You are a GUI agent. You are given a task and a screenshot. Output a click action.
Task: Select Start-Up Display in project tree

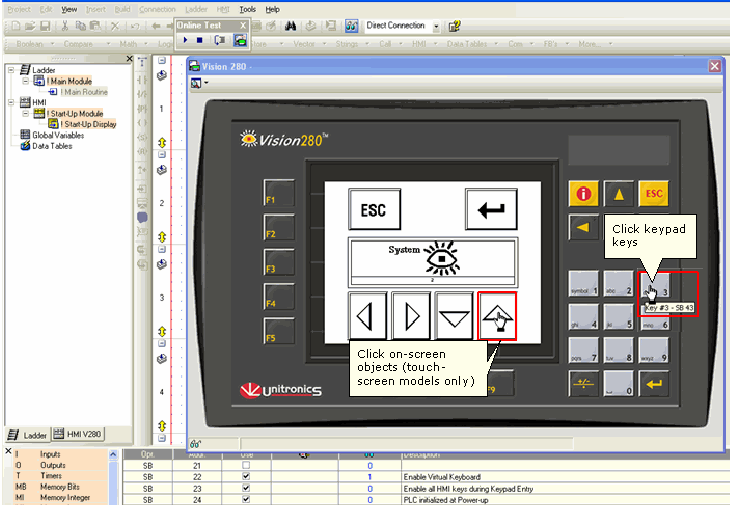click(x=88, y=124)
